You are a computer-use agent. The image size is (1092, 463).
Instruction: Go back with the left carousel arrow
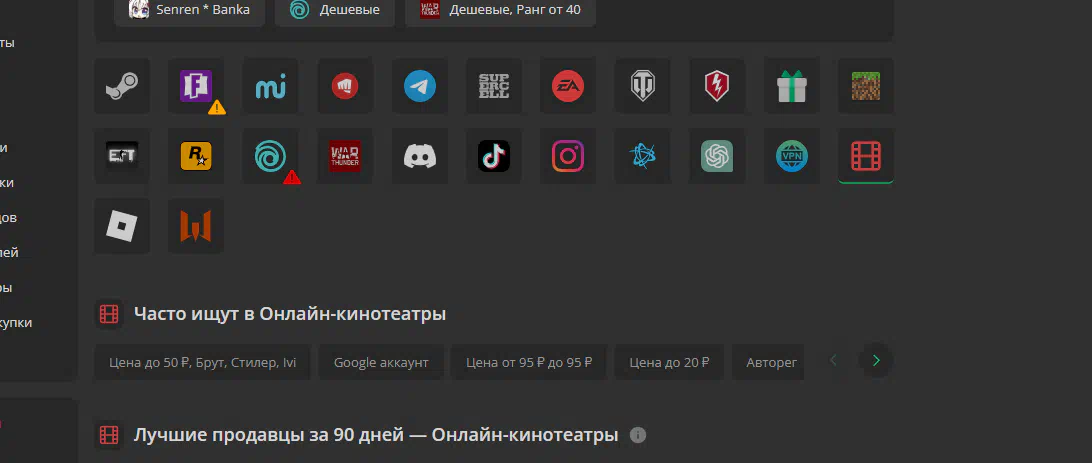coord(834,361)
